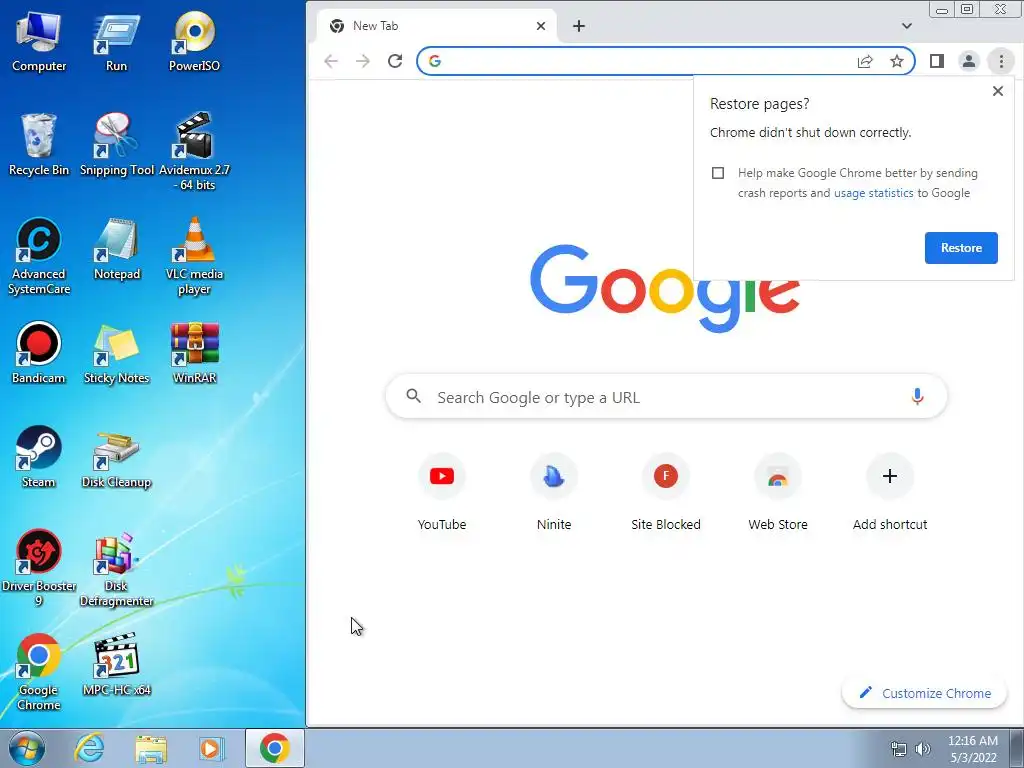Select the Snipping Tool shortcut
The image size is (1024, 768).
[116, 145]
